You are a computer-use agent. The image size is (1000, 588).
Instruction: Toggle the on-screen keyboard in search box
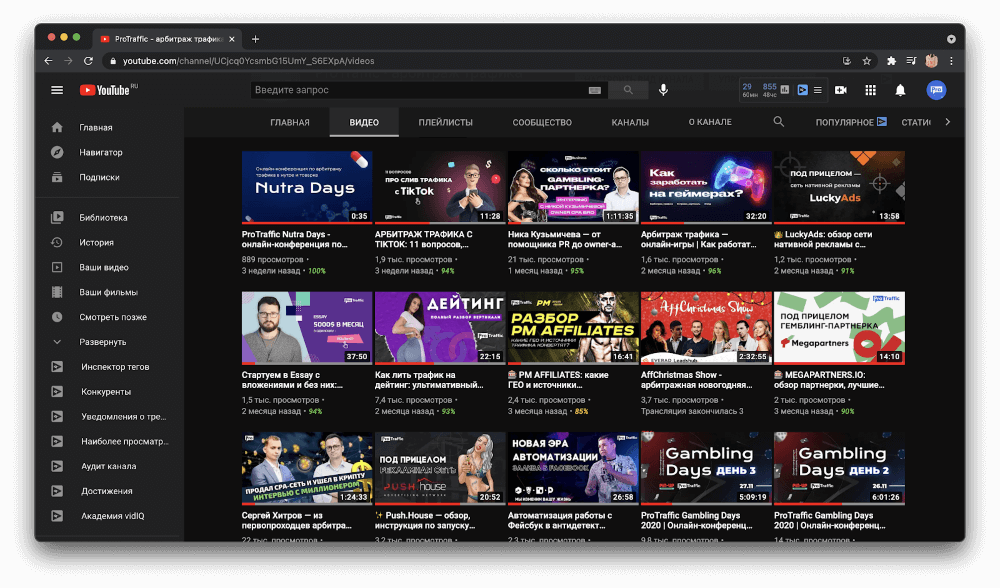click(594, 90)
